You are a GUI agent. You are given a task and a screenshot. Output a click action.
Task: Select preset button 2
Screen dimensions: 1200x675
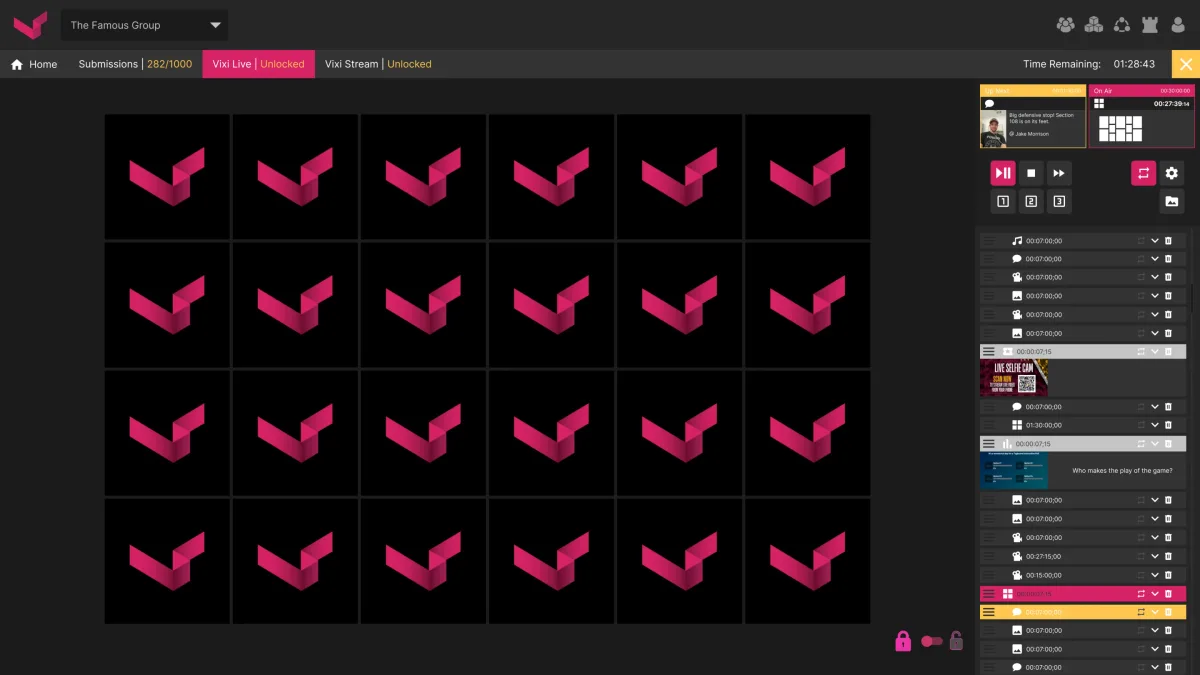pyautogui.click(x=1031, y=201)
